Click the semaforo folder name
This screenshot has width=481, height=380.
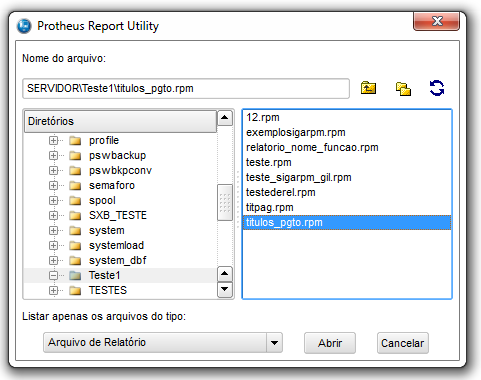[x=112, y=186]
